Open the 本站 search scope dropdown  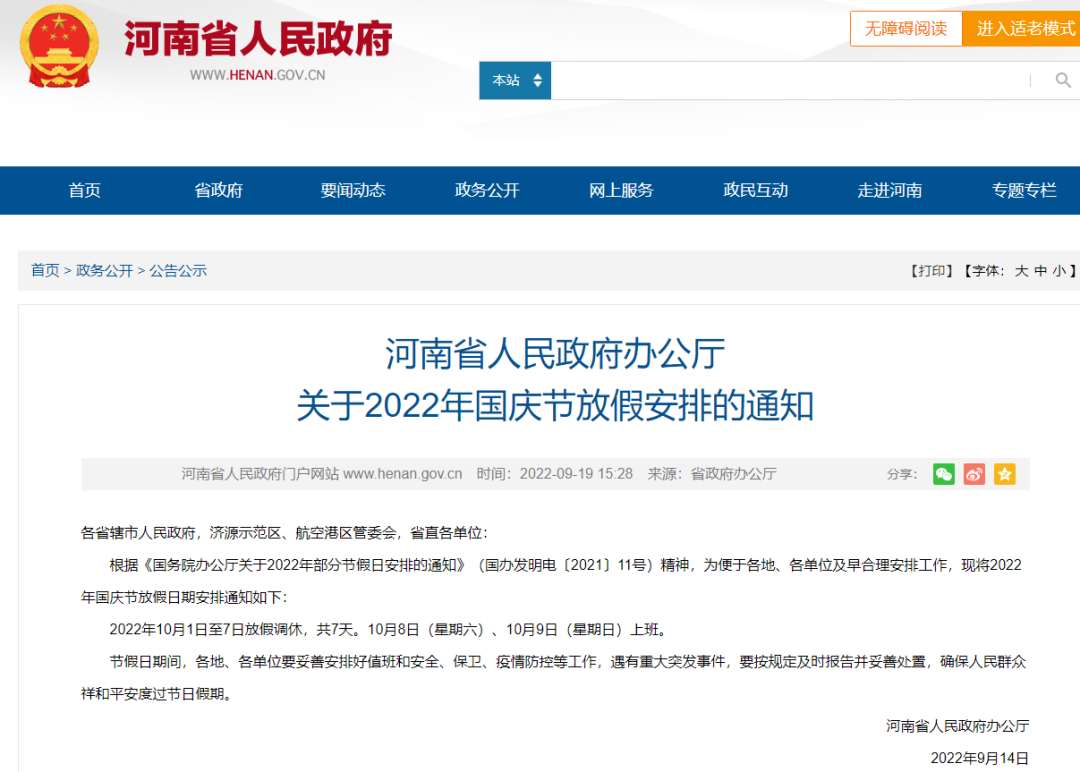515,81
